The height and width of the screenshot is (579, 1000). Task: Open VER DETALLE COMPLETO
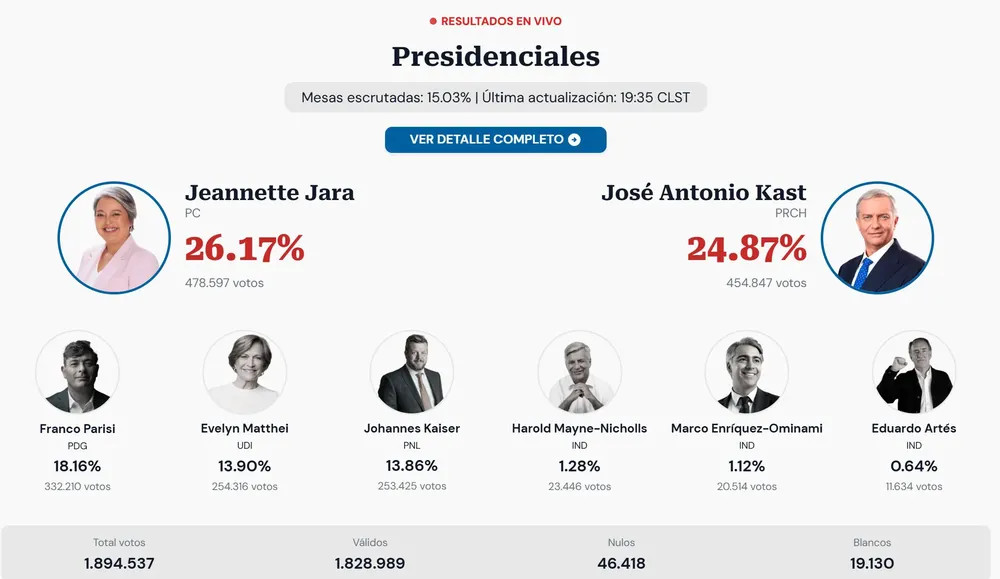[x=495, y=140]
